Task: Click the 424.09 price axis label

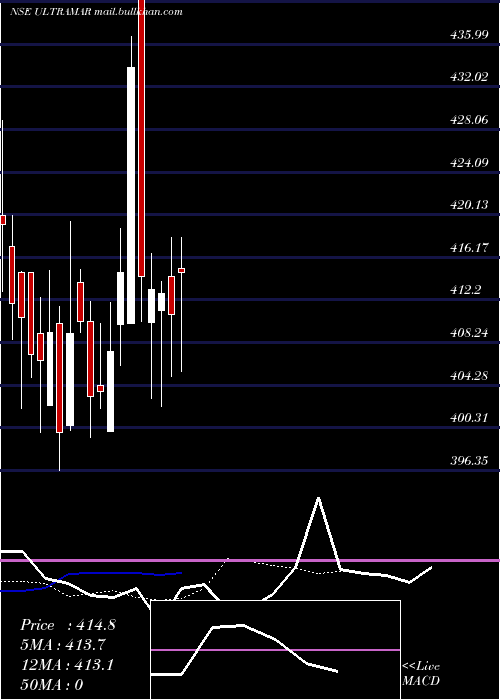Action: click(469, 162)
